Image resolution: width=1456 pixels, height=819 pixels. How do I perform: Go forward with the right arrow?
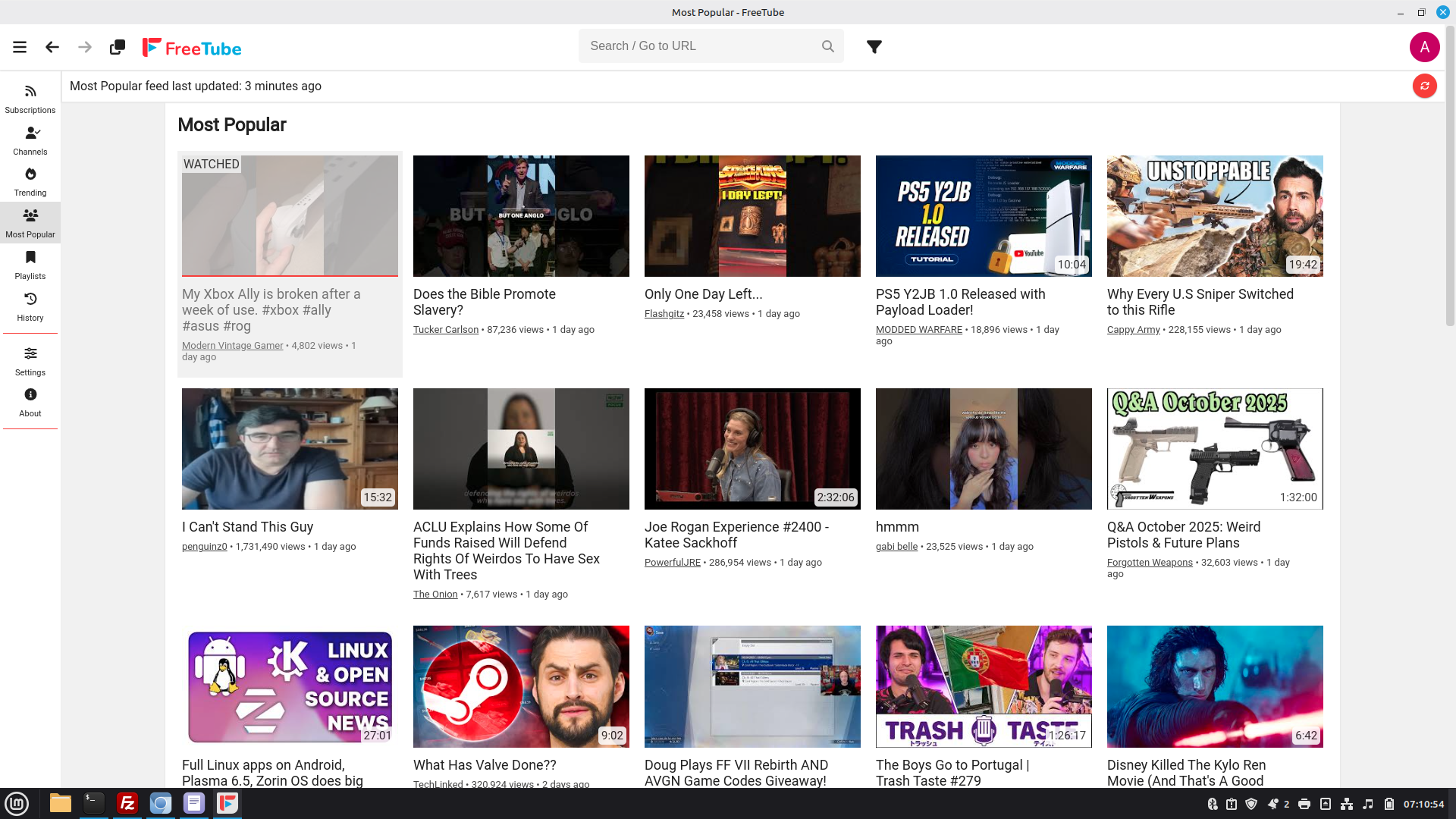click(85, 47)
